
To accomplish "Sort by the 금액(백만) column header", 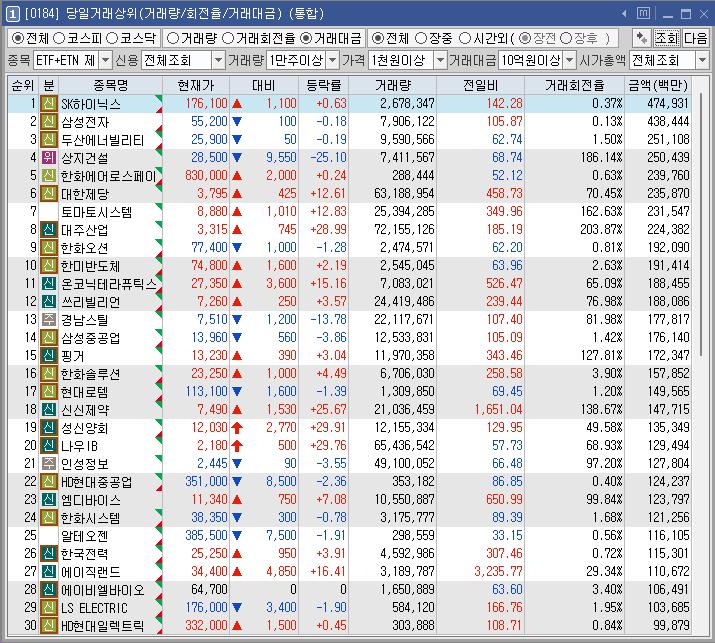I will click(658, 85).
